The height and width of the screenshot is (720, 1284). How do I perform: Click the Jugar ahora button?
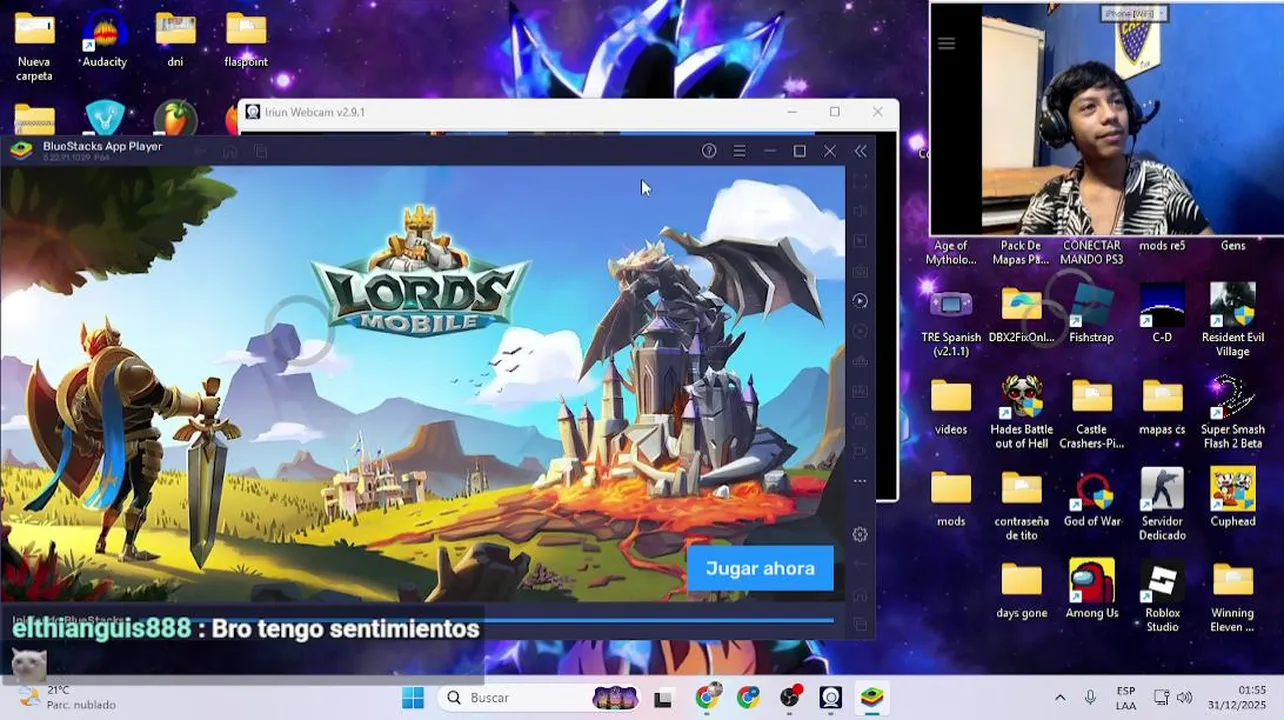point(760,568)
